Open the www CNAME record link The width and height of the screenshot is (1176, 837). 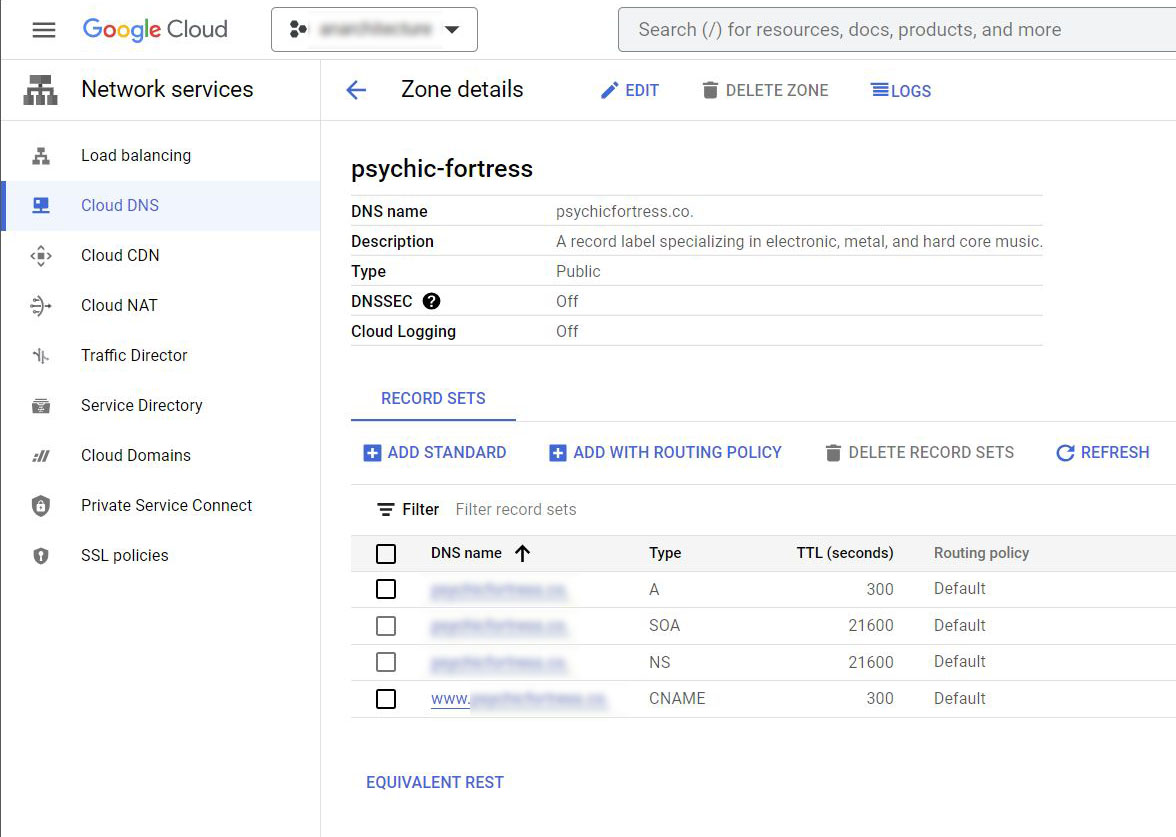518,699
